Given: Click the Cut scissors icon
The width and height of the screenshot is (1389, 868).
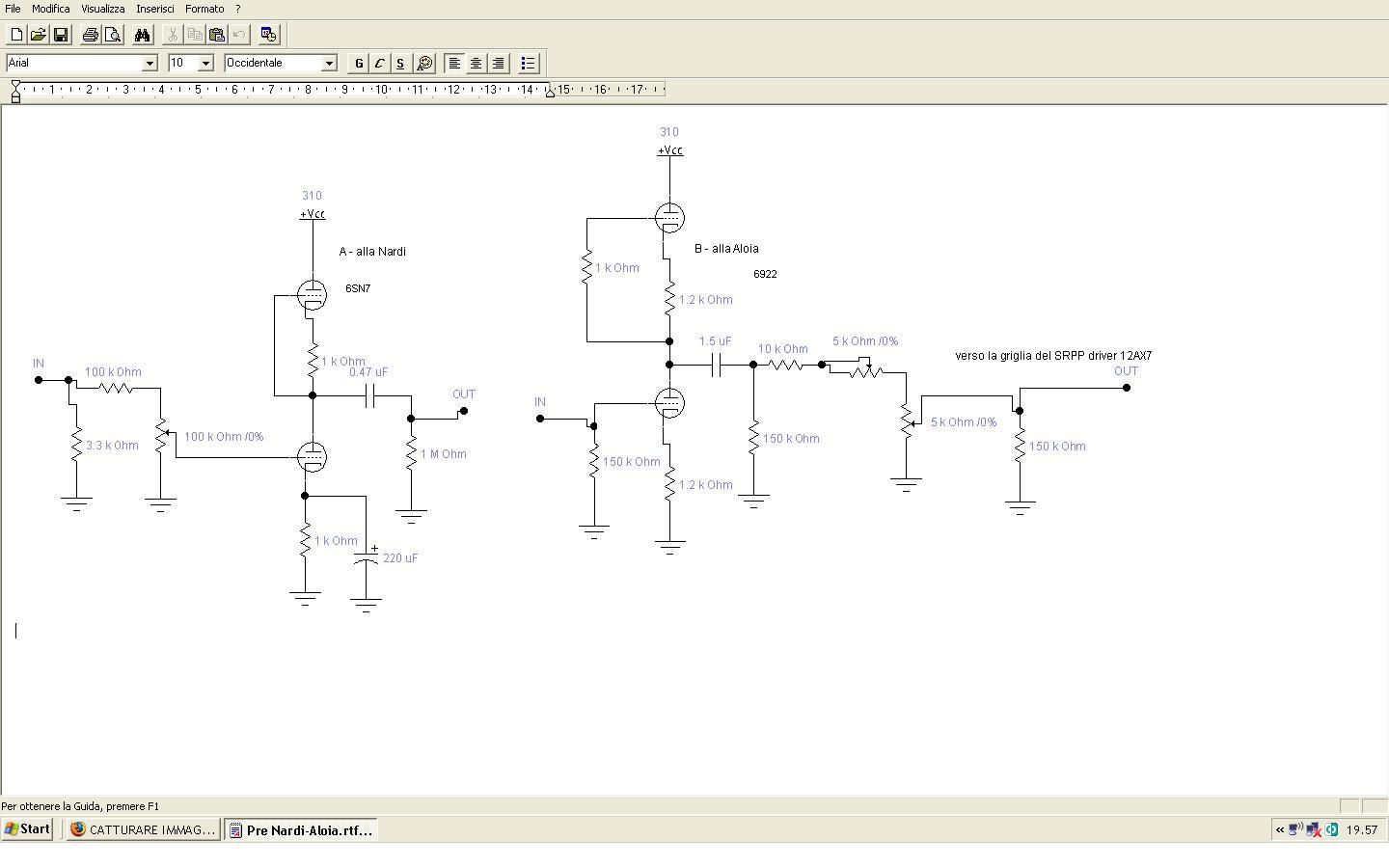Looking at the screenshot, I should [173, 35].
